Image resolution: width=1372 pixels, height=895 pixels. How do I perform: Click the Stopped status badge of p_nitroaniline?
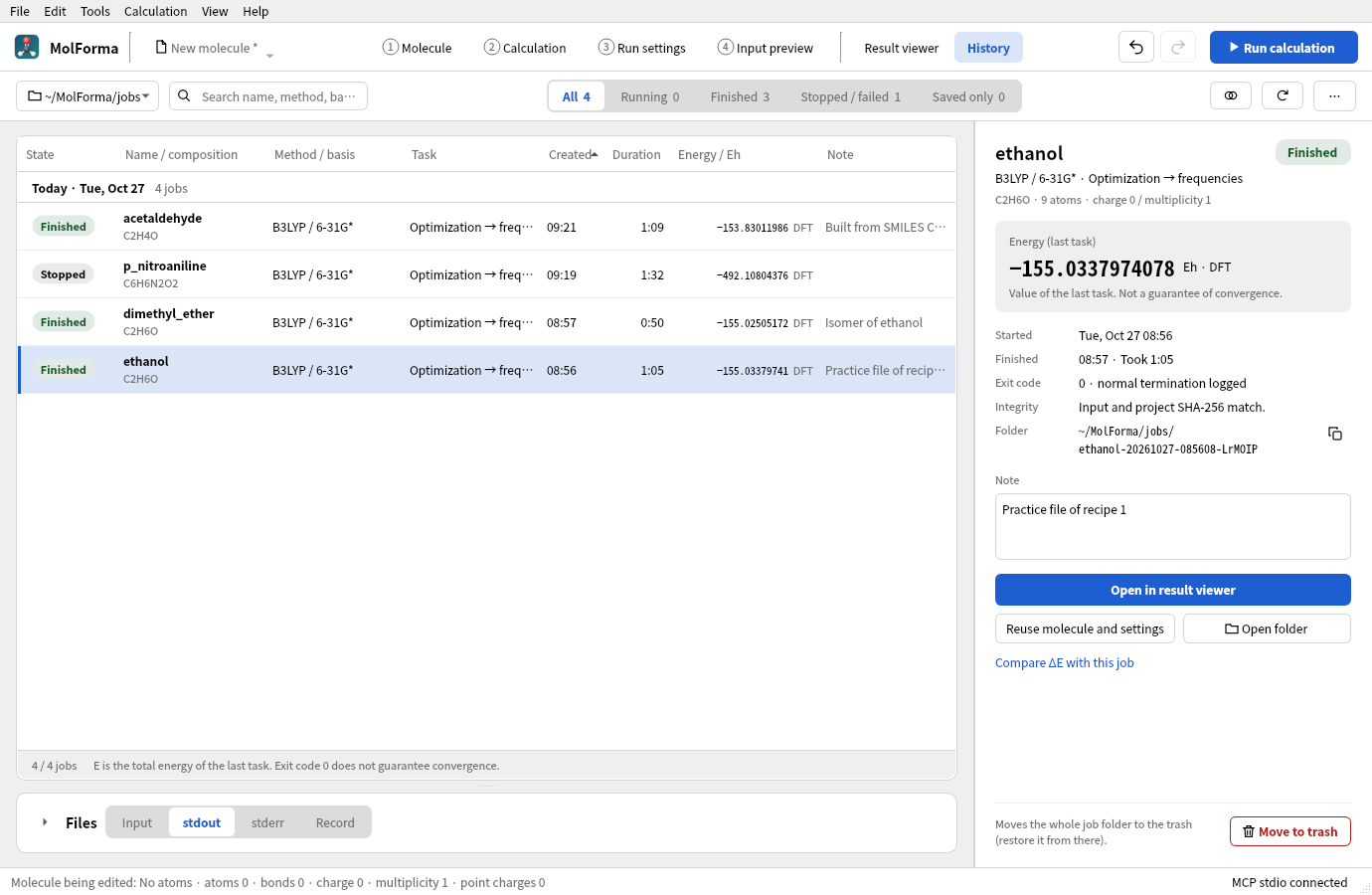pyautogui.click(x=64, y=274)
